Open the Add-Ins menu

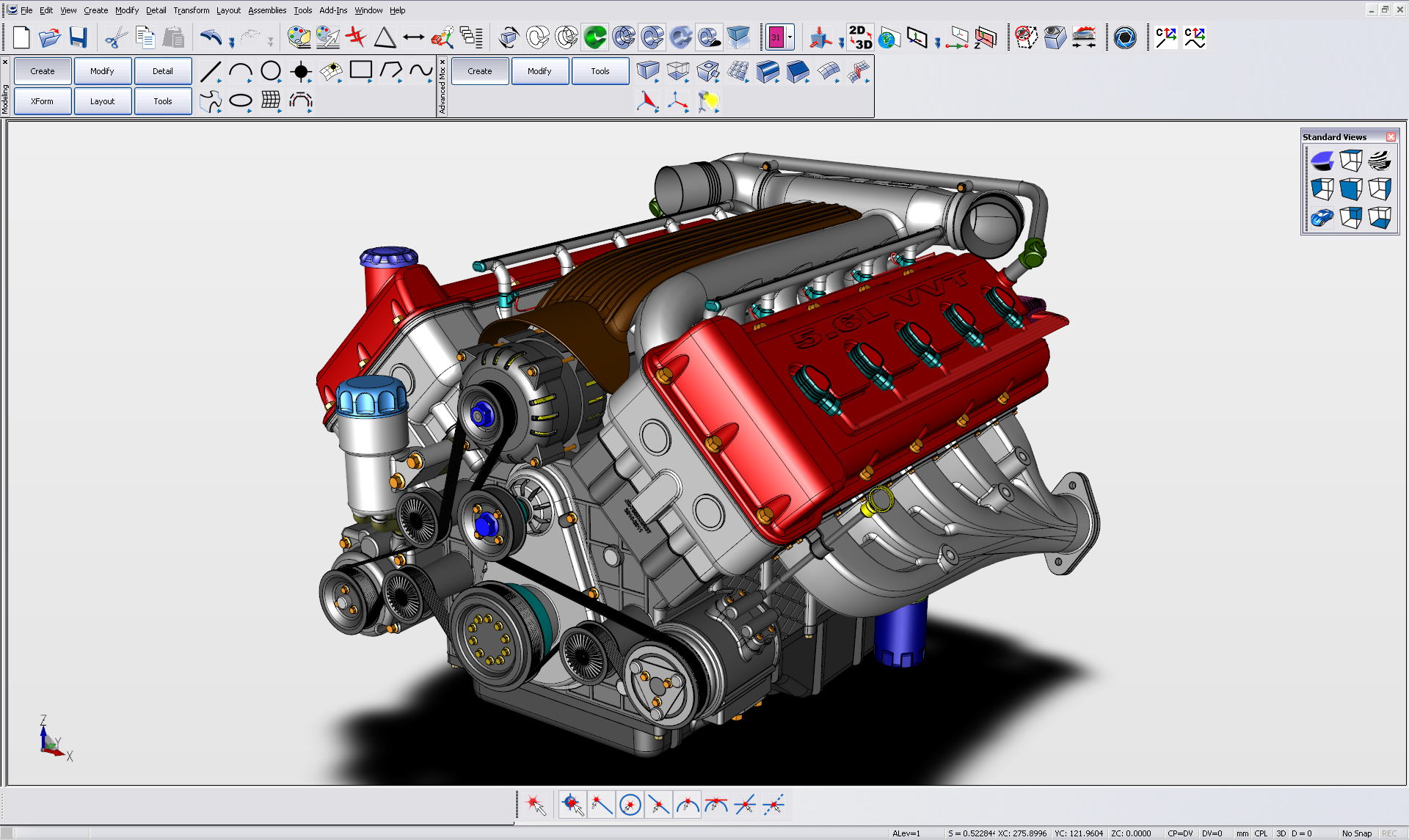tap(333, 10)
